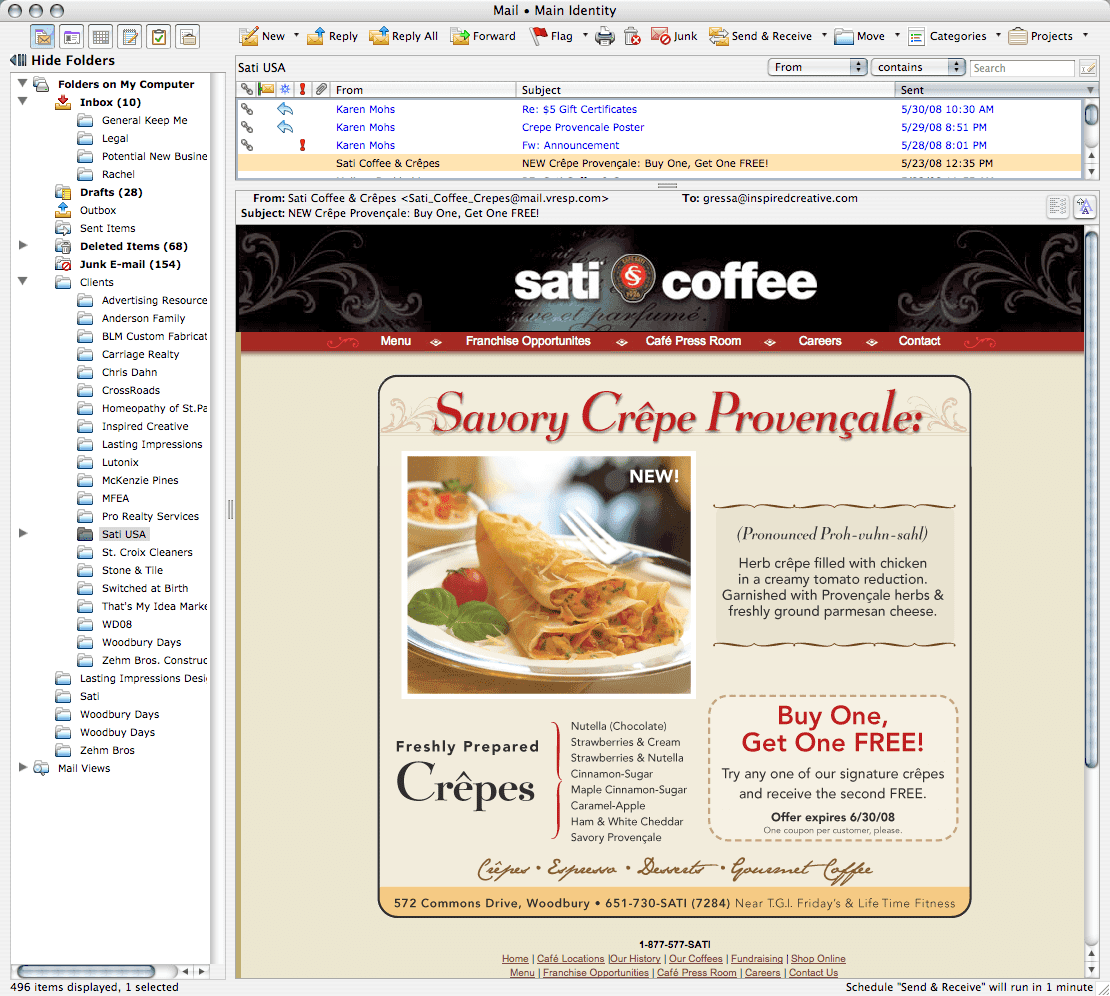The width and height of the screenshot is (1110, 996).
Task: Click inside the Search text field
Action: coord(1020,68)
